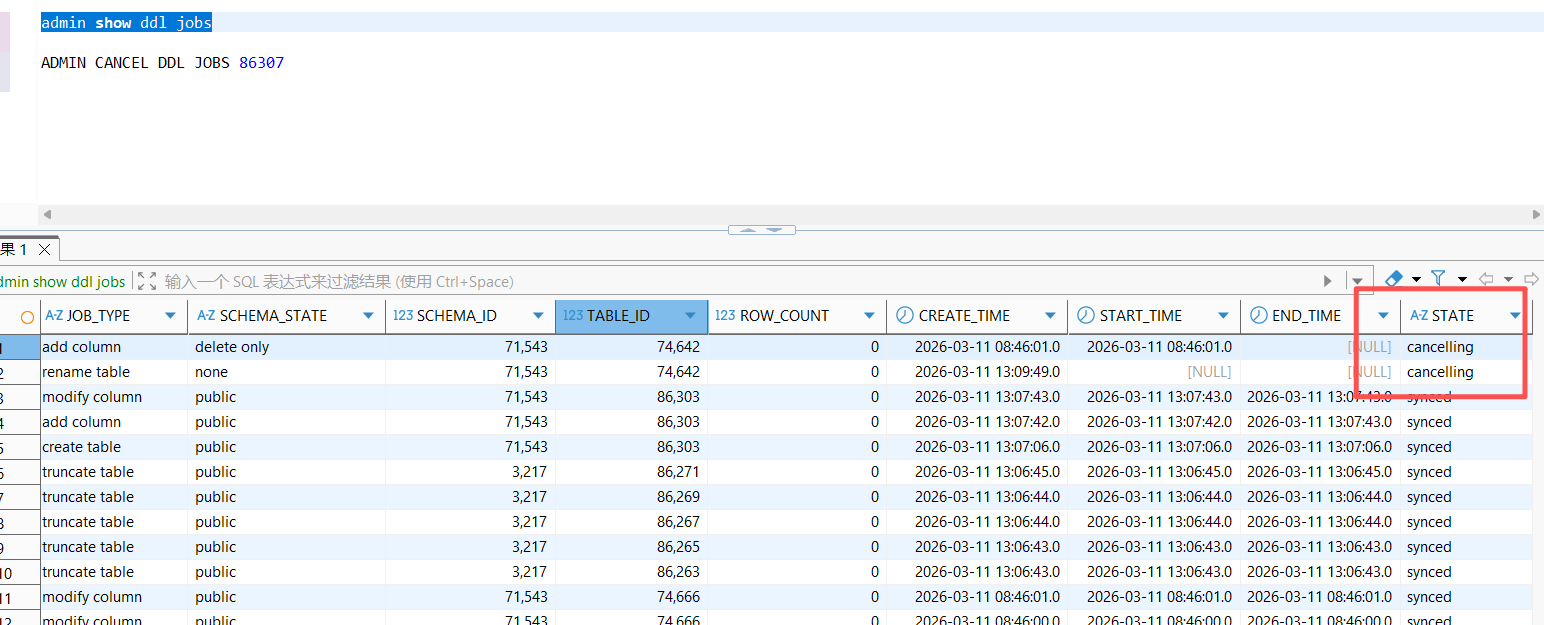Select the result 1 tab

(x=14, y=249)
